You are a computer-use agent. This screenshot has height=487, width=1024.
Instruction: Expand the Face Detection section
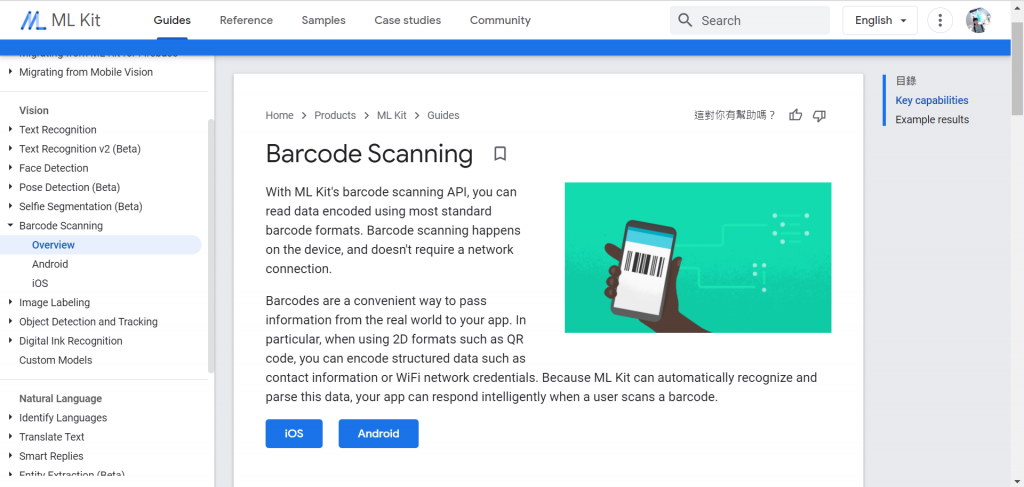[x=10, y=168]
